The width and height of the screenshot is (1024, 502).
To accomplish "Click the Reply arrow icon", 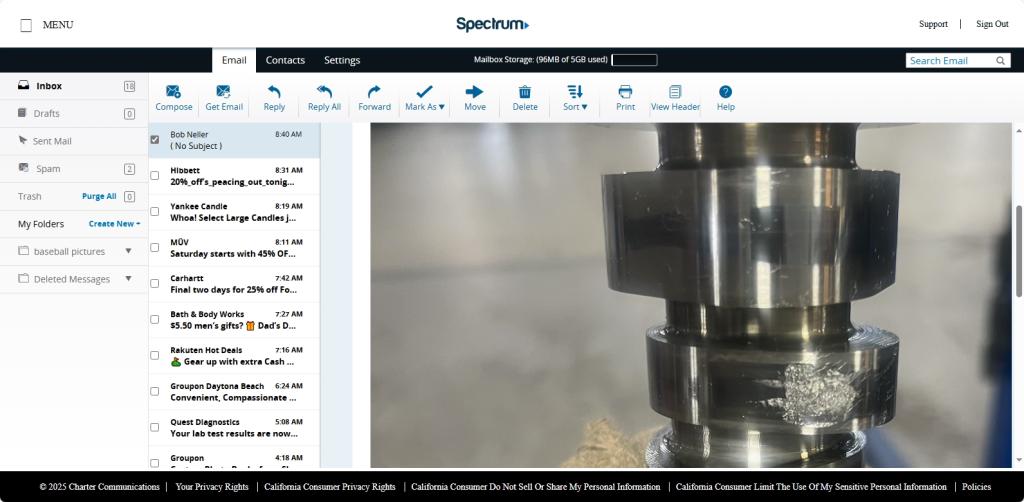I will [274, 91].
